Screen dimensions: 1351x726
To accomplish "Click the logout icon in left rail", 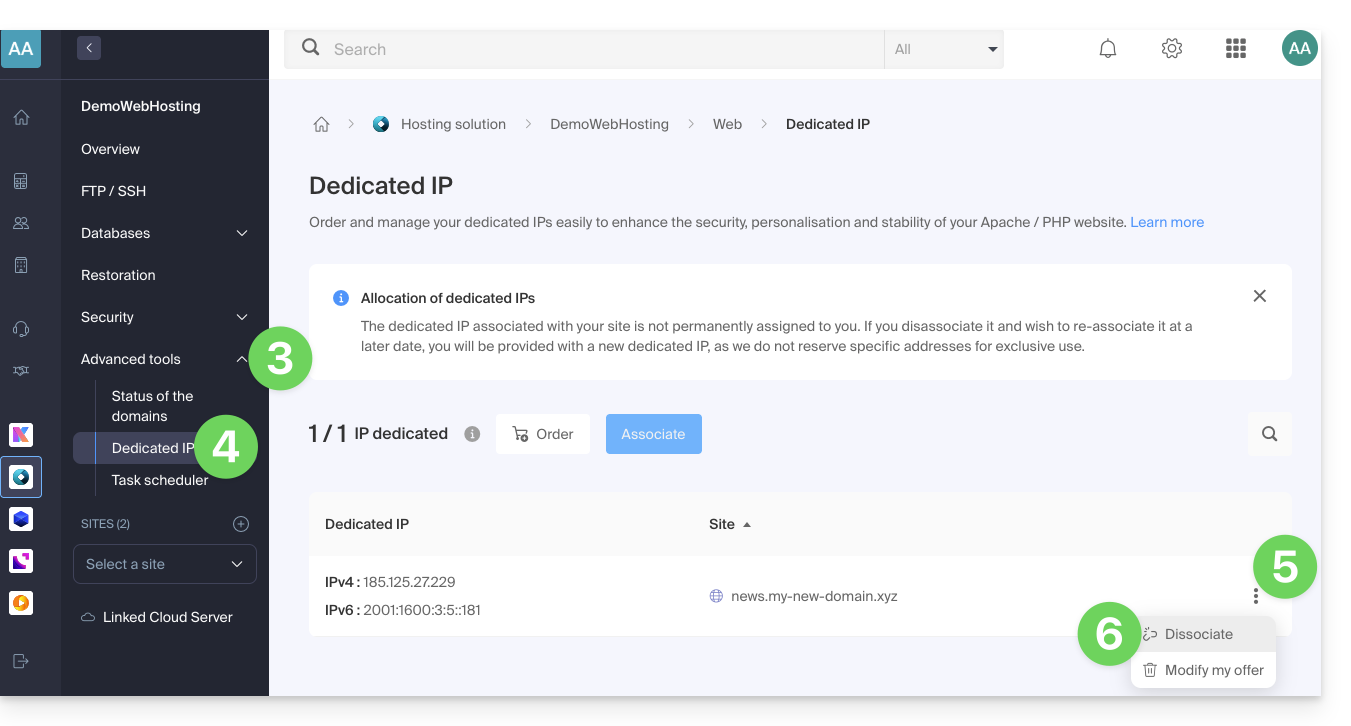I will (21, 661).
